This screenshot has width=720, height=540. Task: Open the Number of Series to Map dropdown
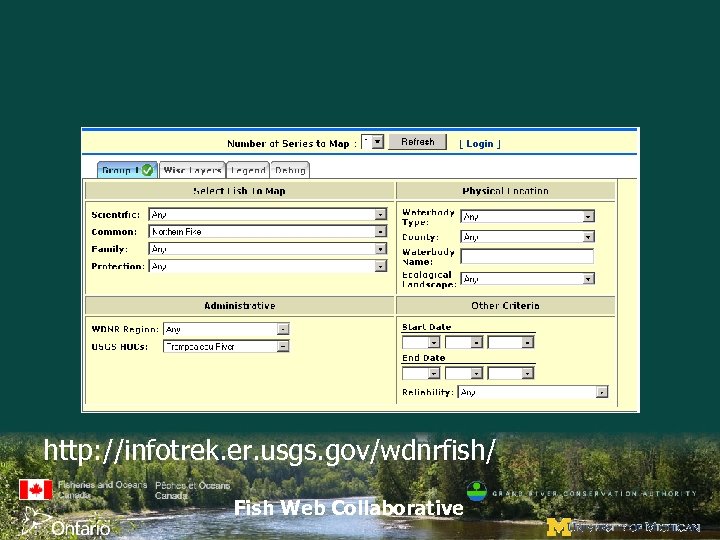[x=372, y=142]
